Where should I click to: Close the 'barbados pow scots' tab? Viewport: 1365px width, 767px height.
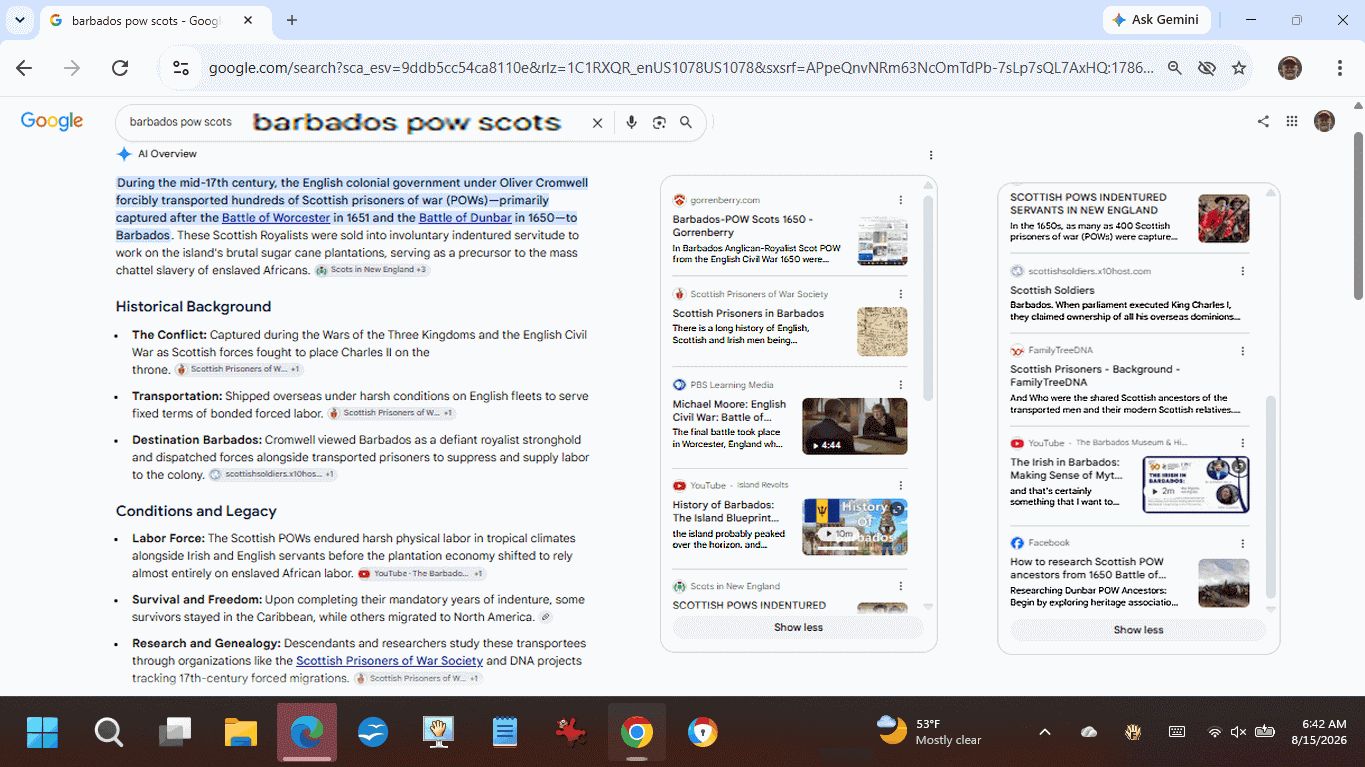pos(248,20)
